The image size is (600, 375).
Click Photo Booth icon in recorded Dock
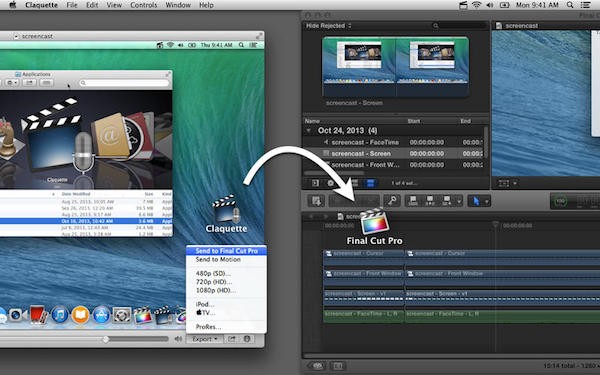(x=39, y=315)
